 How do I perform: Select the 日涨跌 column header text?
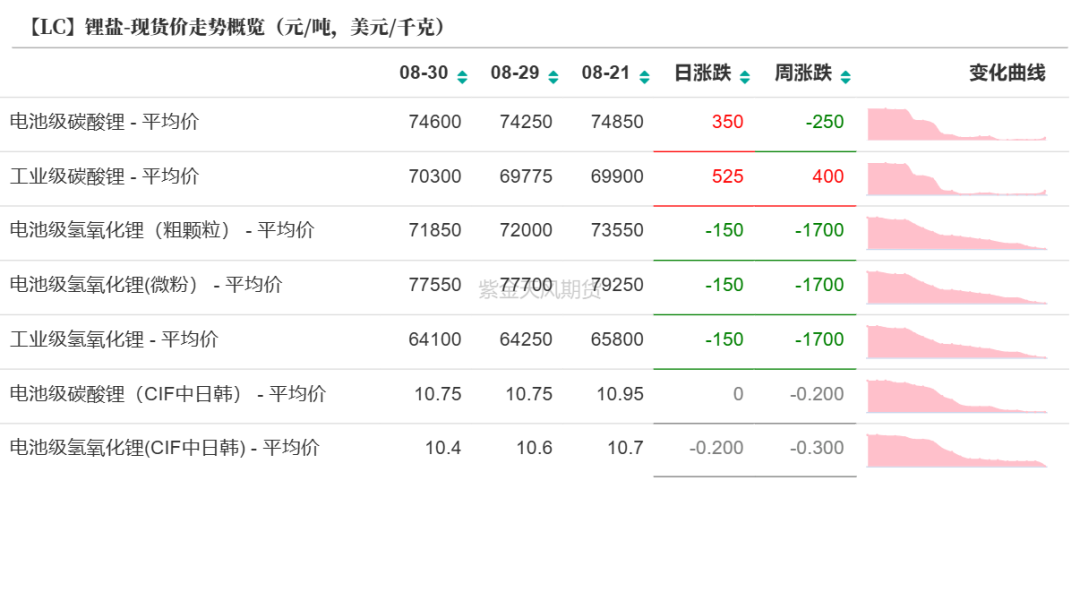point(703,73)
